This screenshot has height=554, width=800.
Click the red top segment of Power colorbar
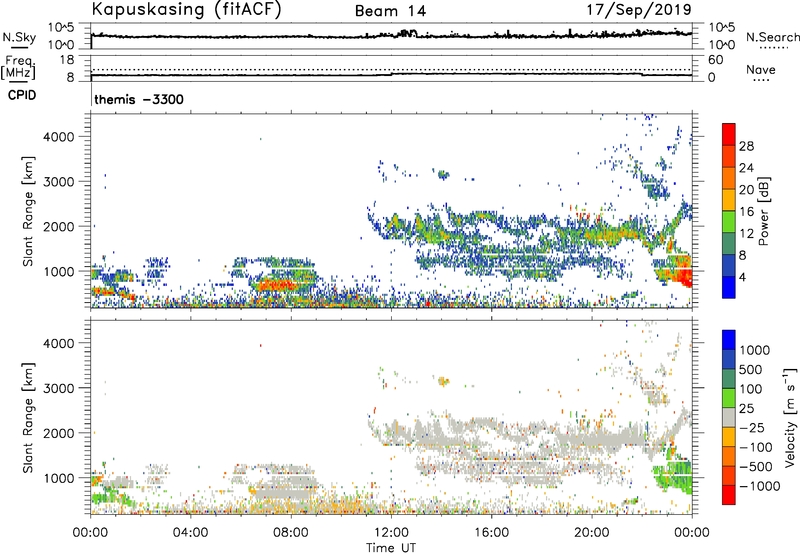729,134
